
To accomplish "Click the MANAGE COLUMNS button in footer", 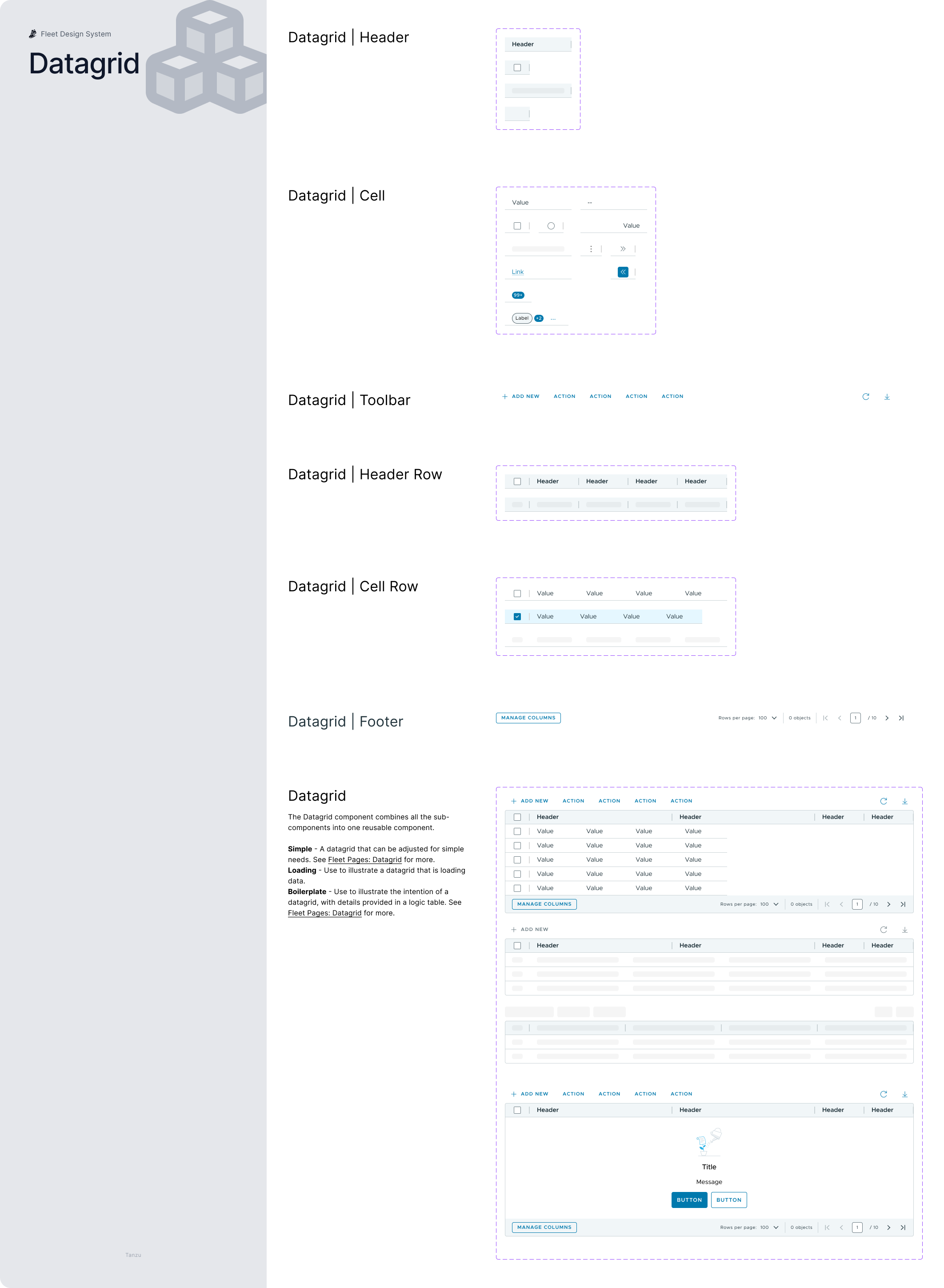I will [528, 718].
